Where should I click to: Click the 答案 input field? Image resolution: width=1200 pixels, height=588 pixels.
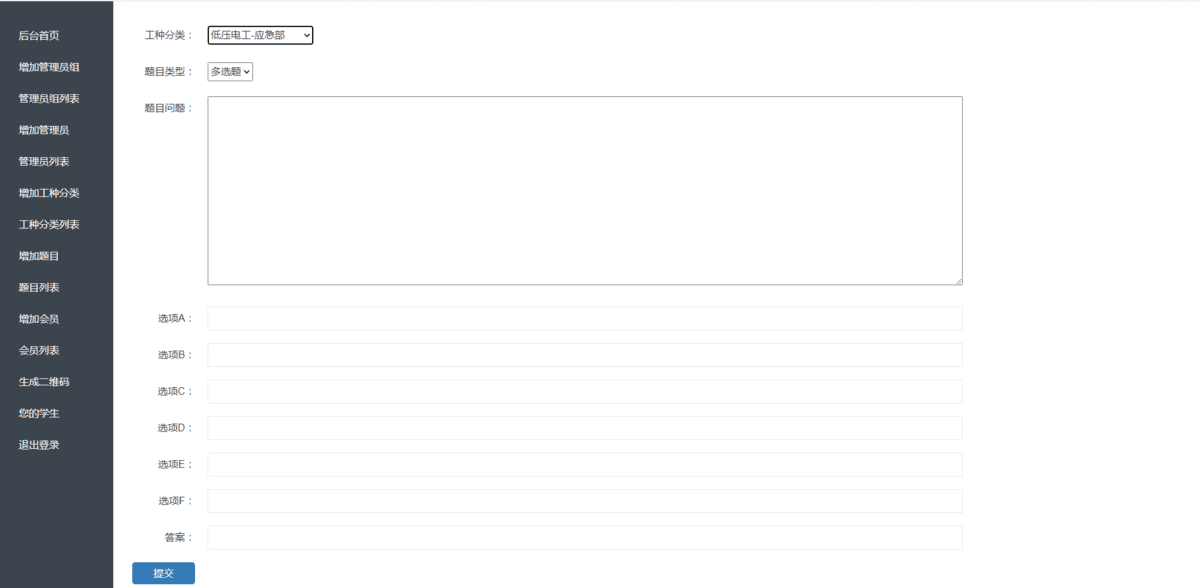(584, 538)
